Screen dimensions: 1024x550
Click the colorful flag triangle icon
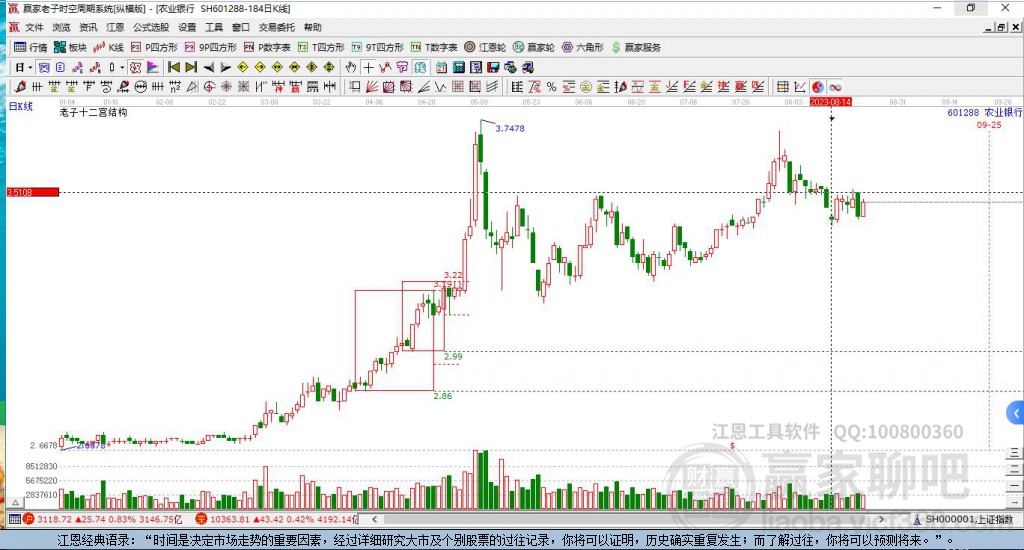tap(153, 67)
